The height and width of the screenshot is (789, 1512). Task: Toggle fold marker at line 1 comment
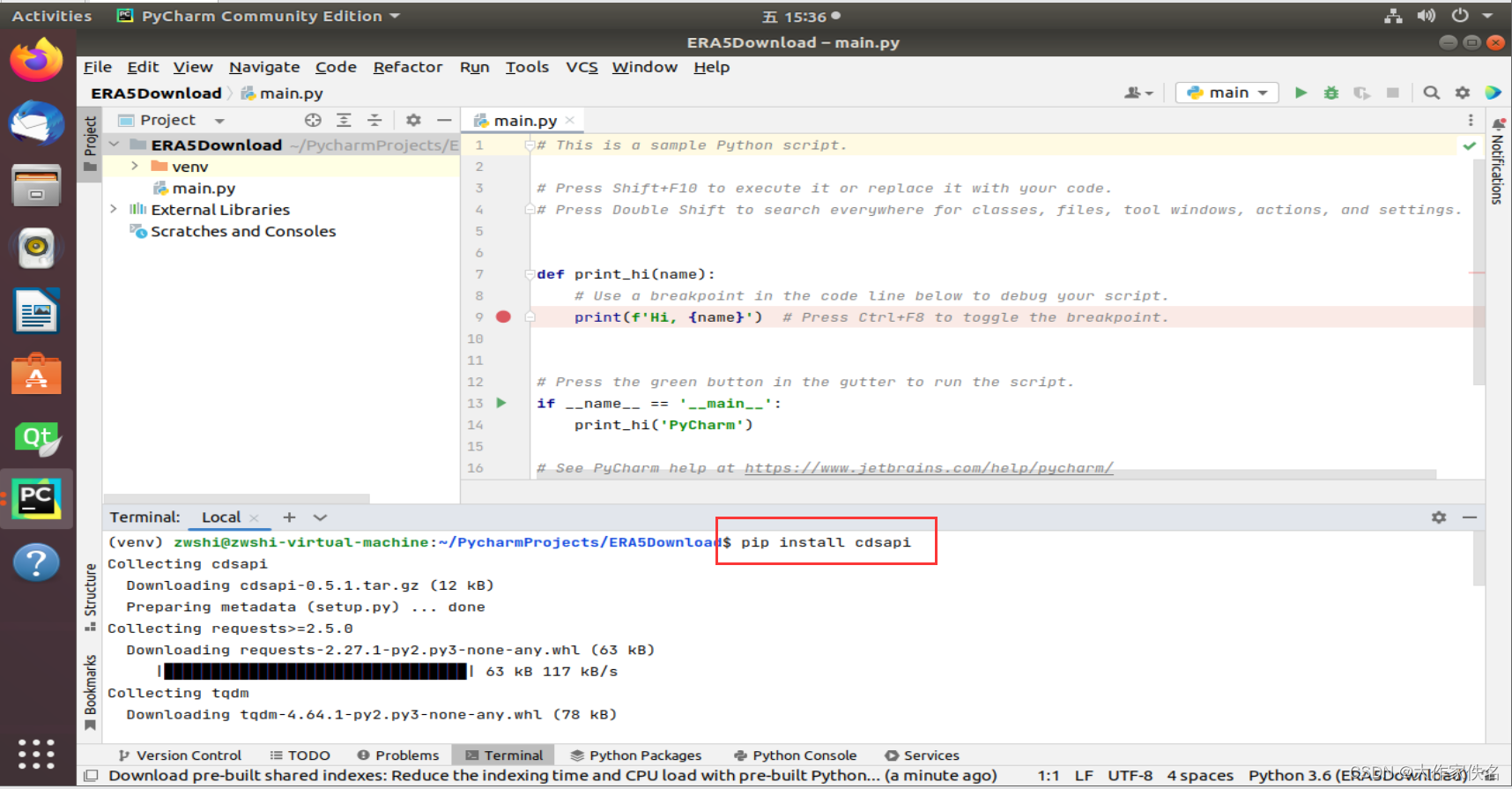[x=530, y=145]
